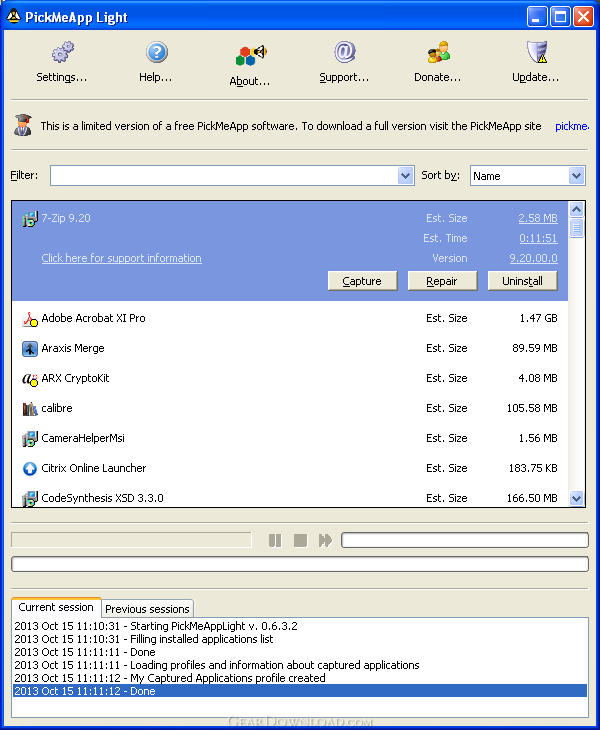
Task: Select log line 'Loading profiles and information'
Action: point(300,665)
